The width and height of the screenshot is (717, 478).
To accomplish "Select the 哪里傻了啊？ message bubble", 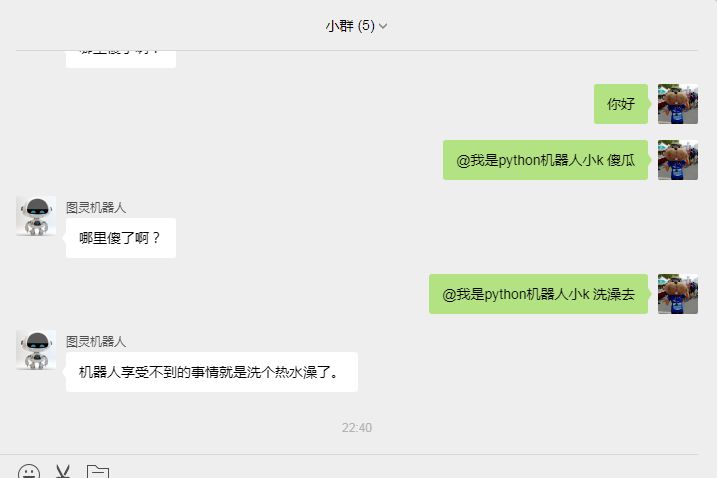I will pyautogui.click(x=121, y=238).
